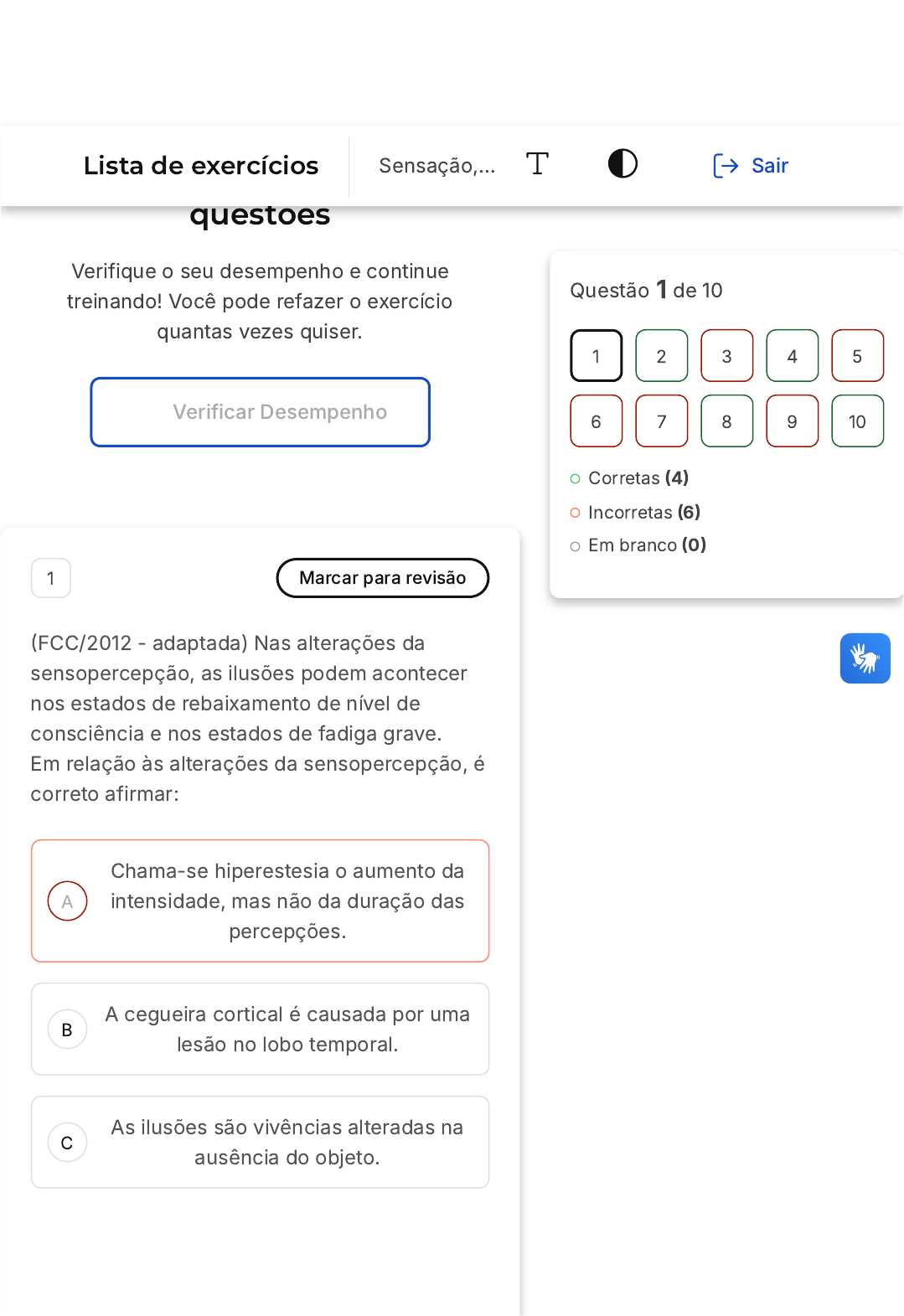Click Lista de exercícios header title
This screenshot has width=904, height=1316.
pos(201,166)
